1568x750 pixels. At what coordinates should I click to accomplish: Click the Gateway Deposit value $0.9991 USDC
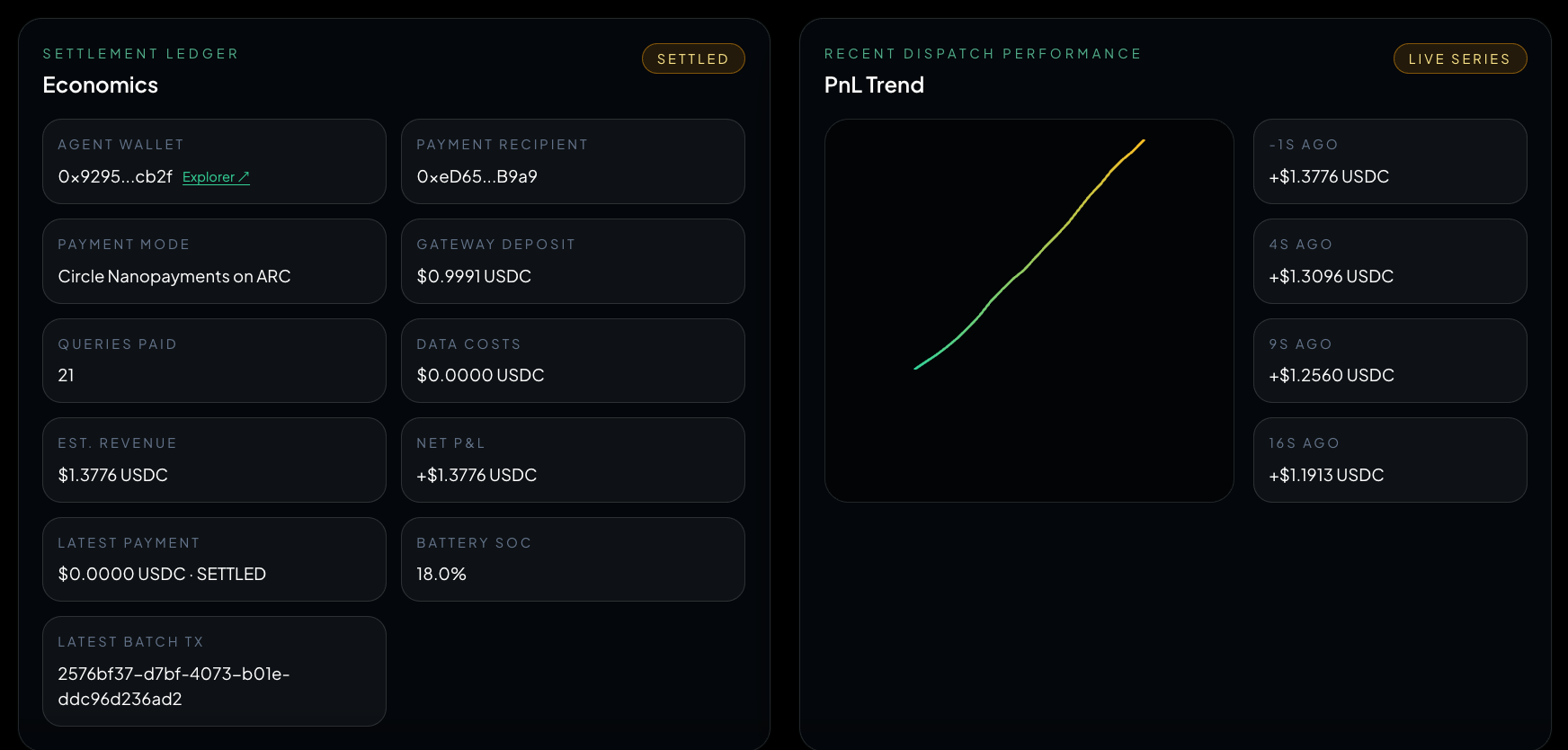[x=474, y=276]
